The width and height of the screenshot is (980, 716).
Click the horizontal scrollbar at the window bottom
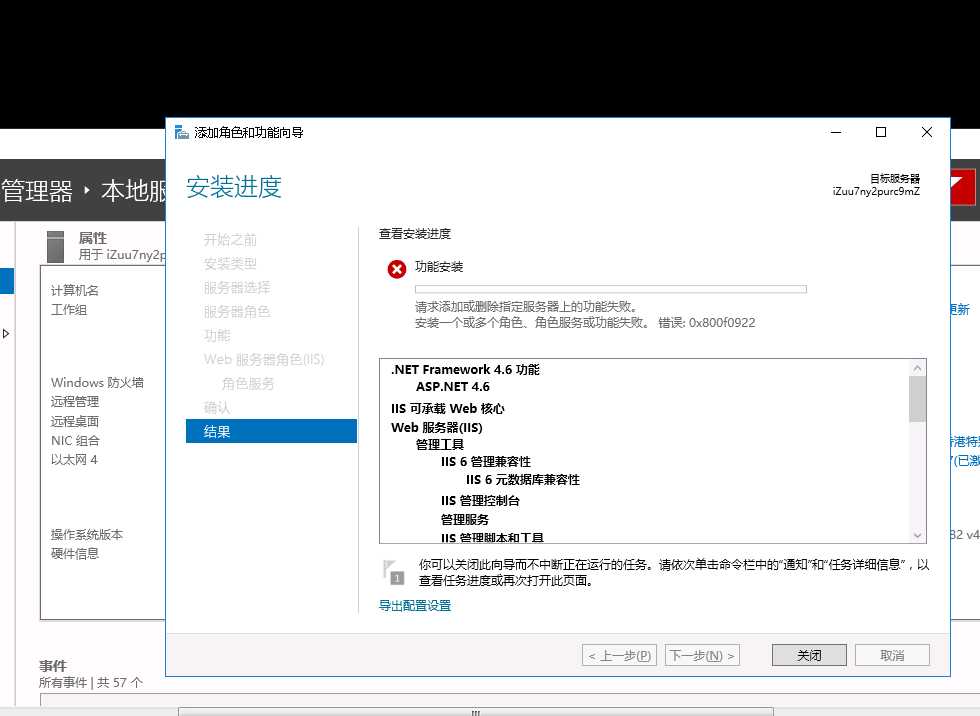(x=476, y=712)
